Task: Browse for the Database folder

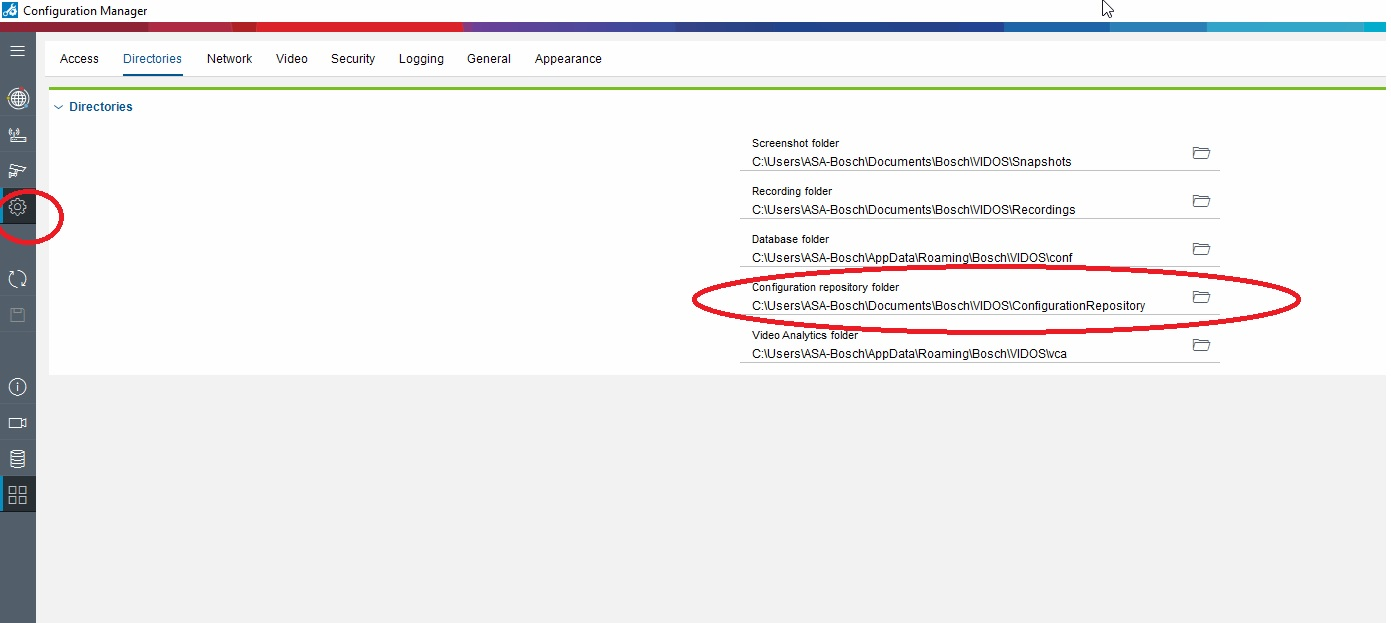Action: click(x=1201, y=249)
